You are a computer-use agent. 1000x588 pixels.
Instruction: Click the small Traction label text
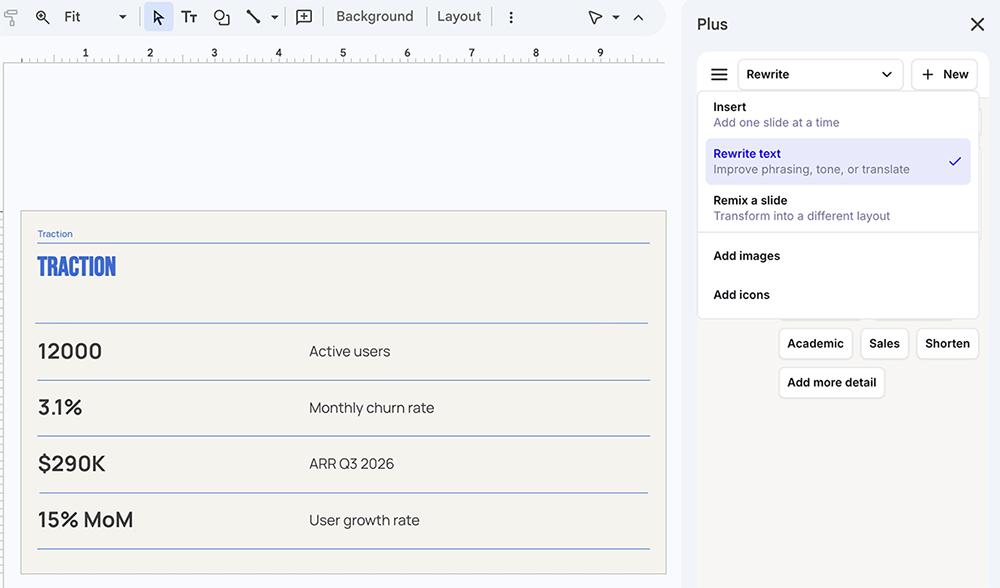point(55,234)
